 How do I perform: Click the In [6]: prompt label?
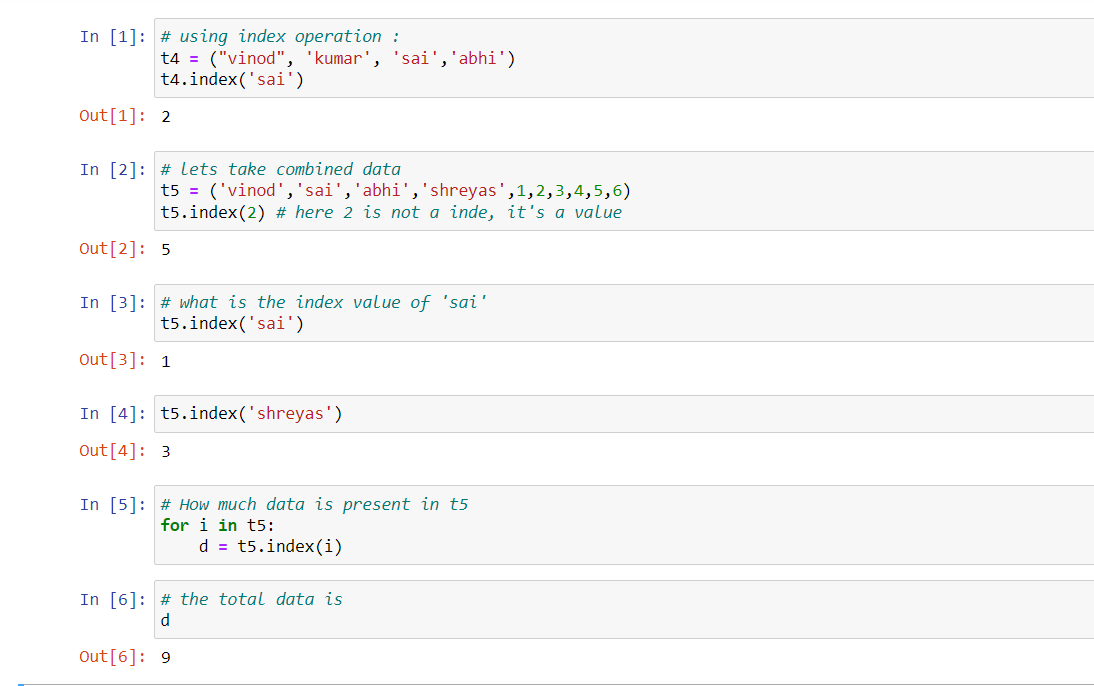coord(112,599)
